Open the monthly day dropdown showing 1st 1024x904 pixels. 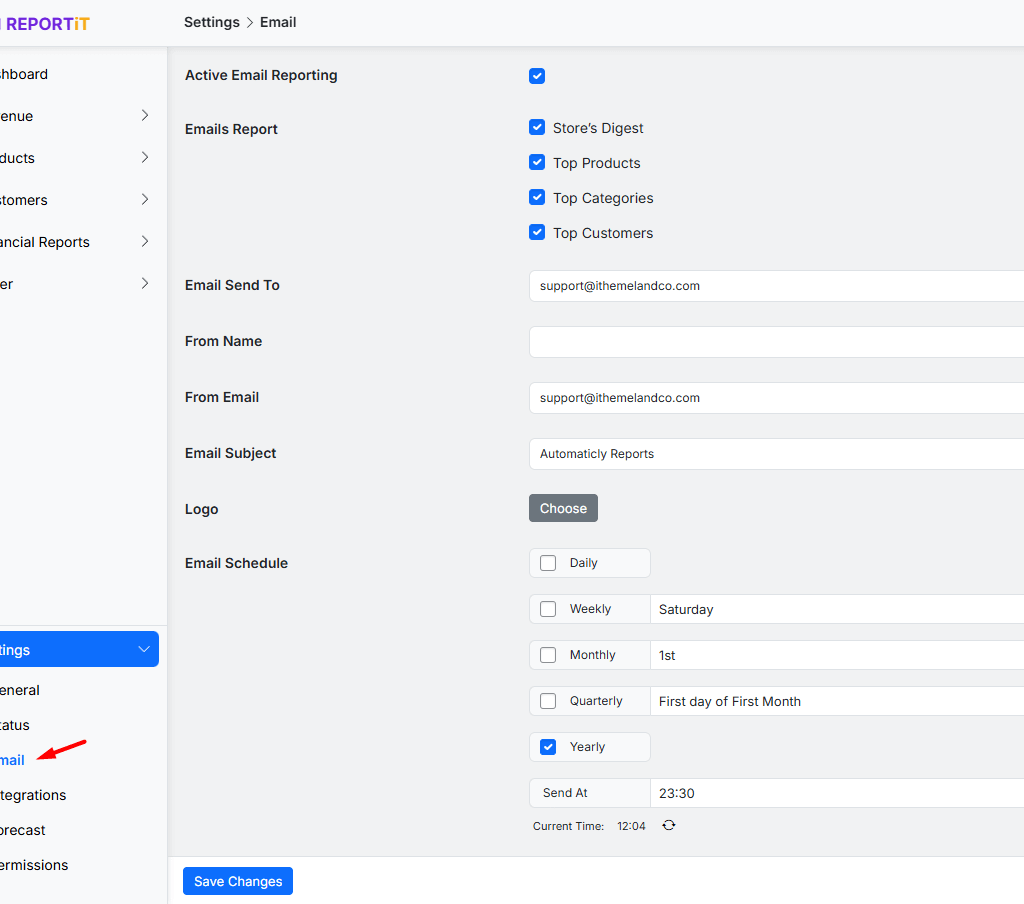pyautogui.click(x=836, y=655)
